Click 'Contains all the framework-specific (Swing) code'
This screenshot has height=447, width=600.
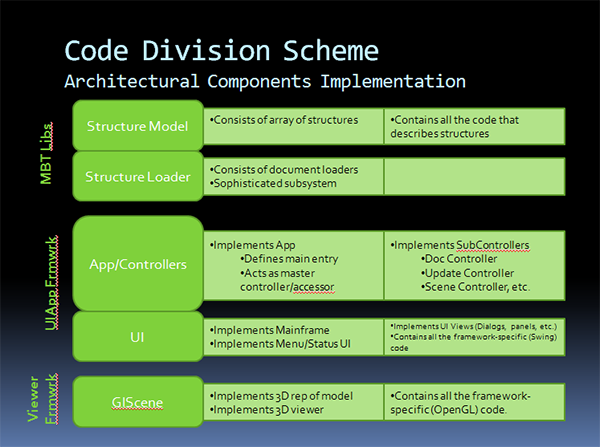click(x=473, y=342)
